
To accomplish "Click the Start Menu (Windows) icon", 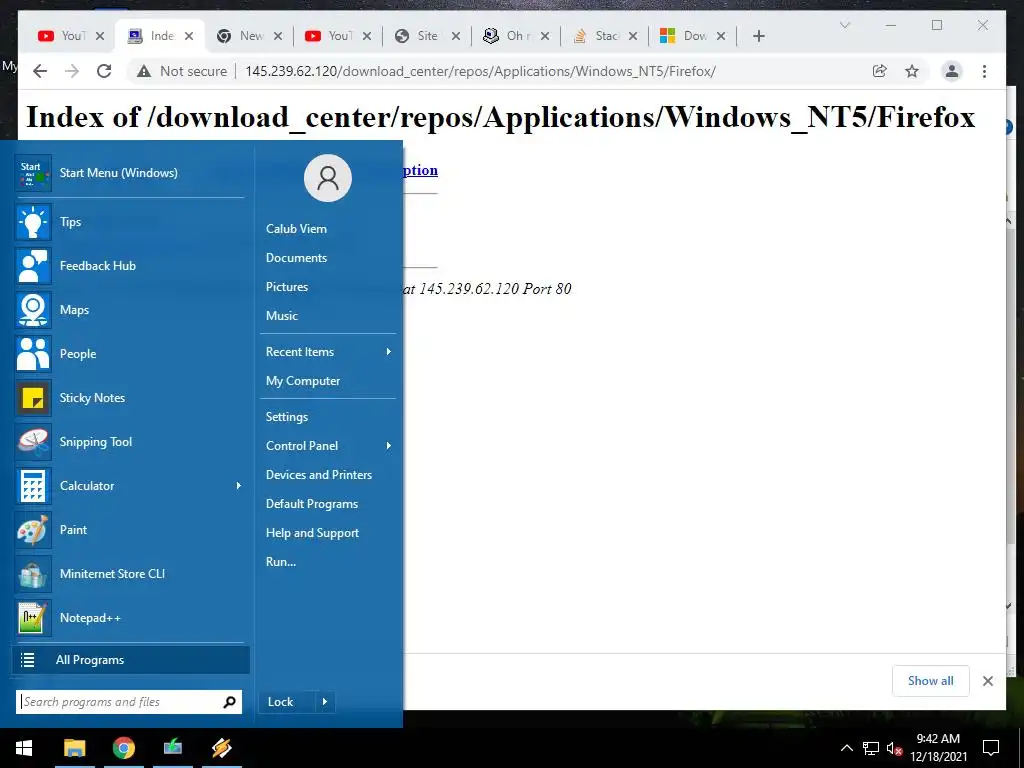I will pos(33,173).
